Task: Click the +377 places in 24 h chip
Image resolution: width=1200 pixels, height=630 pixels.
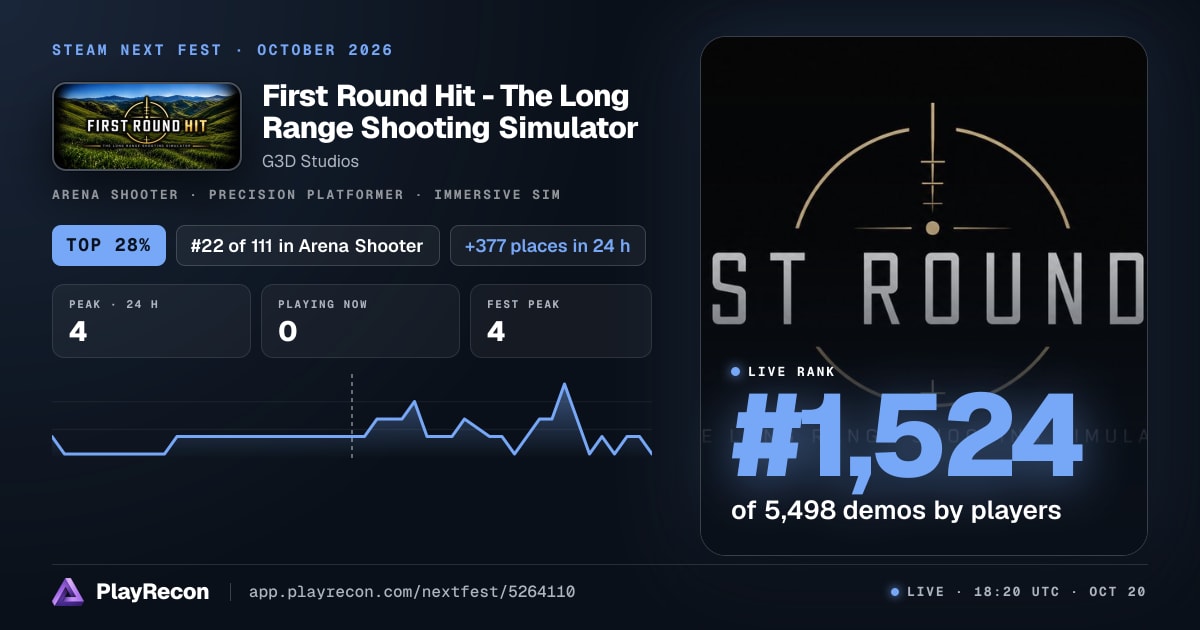Action: 548,245
